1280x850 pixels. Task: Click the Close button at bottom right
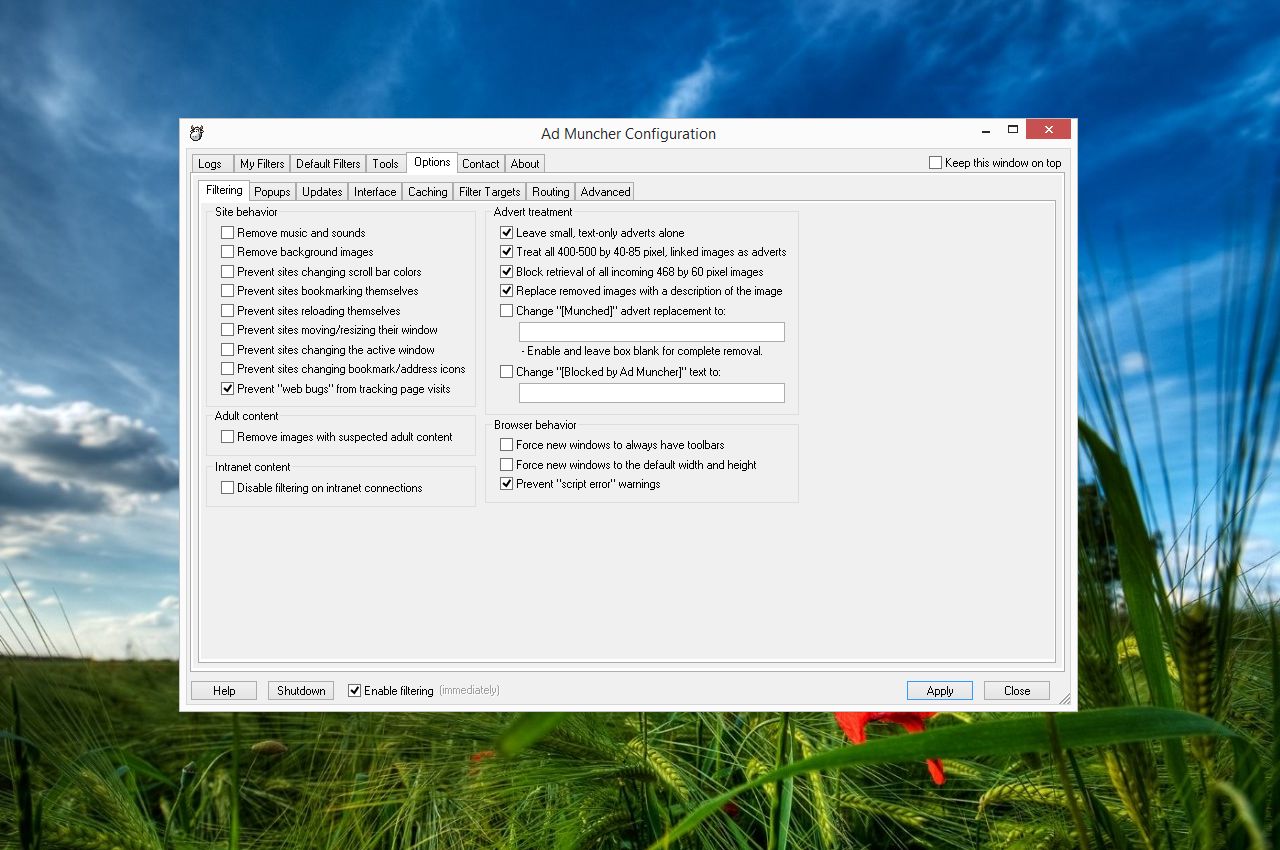(1017, 691)
